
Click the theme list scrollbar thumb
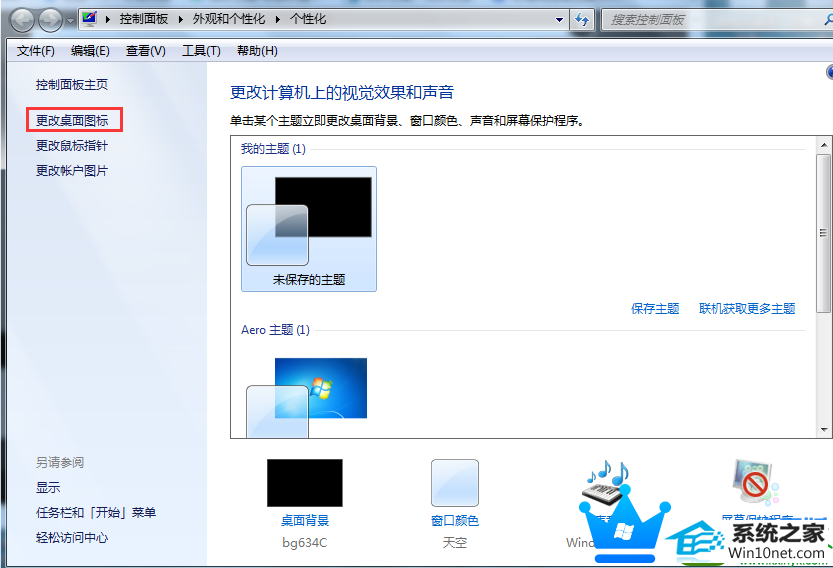point(824,233)
